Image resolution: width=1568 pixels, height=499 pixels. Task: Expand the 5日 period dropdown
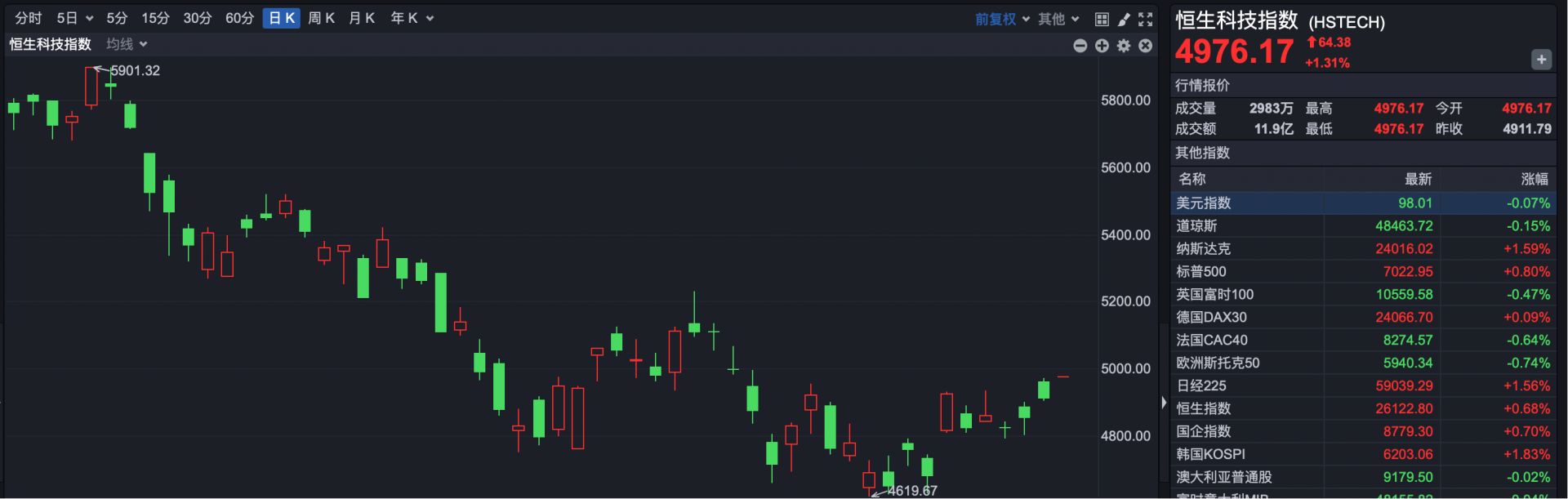tap(74, 18)
